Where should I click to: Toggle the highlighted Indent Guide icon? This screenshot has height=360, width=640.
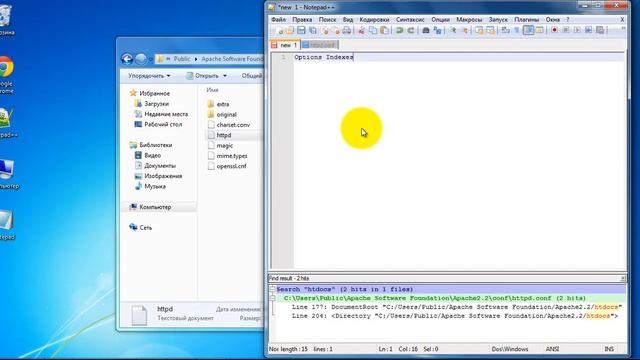[x=528, y=30]
